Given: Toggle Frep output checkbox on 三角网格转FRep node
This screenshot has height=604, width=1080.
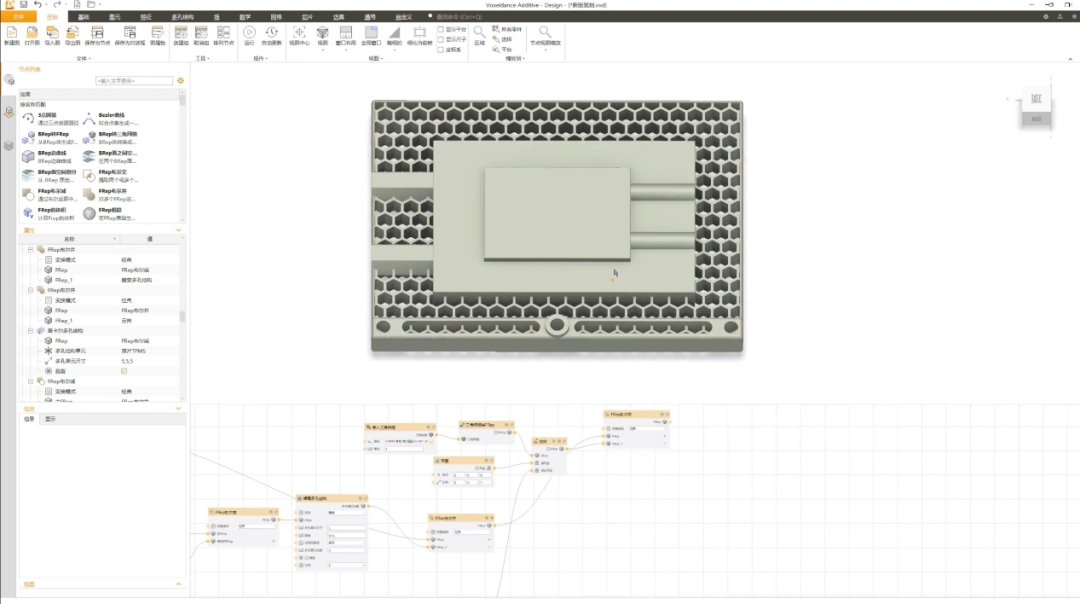Looking at the screenshot, I should click(496, 433).
